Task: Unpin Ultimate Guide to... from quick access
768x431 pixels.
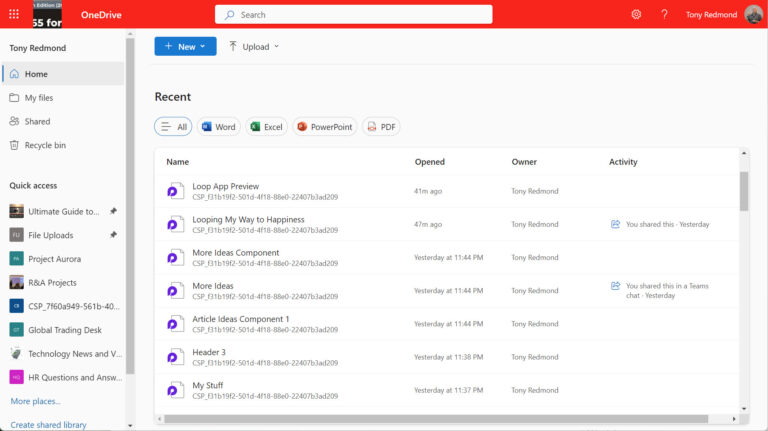Action: pyautogui.click(x=113, y=211)
